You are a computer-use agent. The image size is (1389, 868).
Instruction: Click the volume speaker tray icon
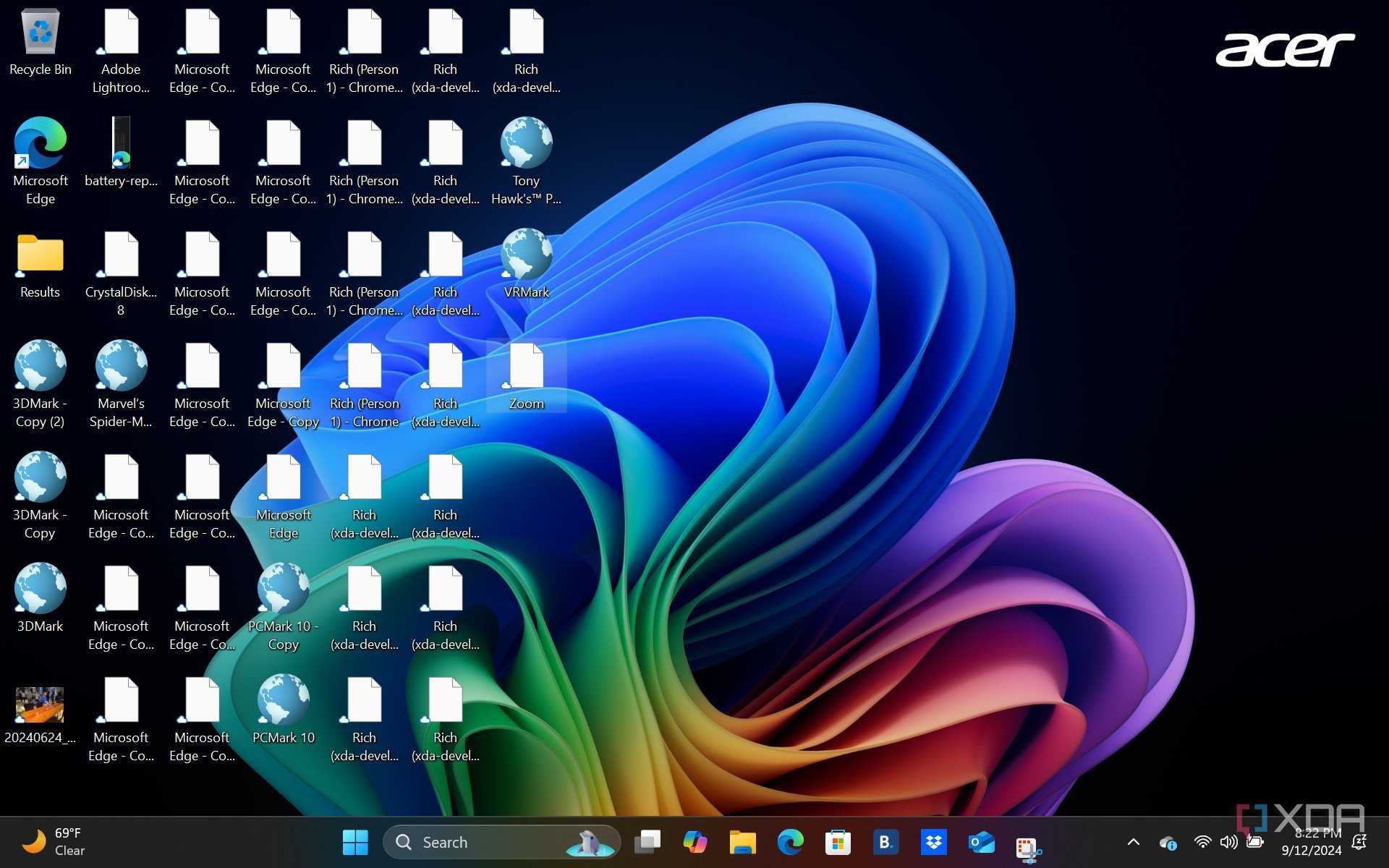click(1228, 842)
